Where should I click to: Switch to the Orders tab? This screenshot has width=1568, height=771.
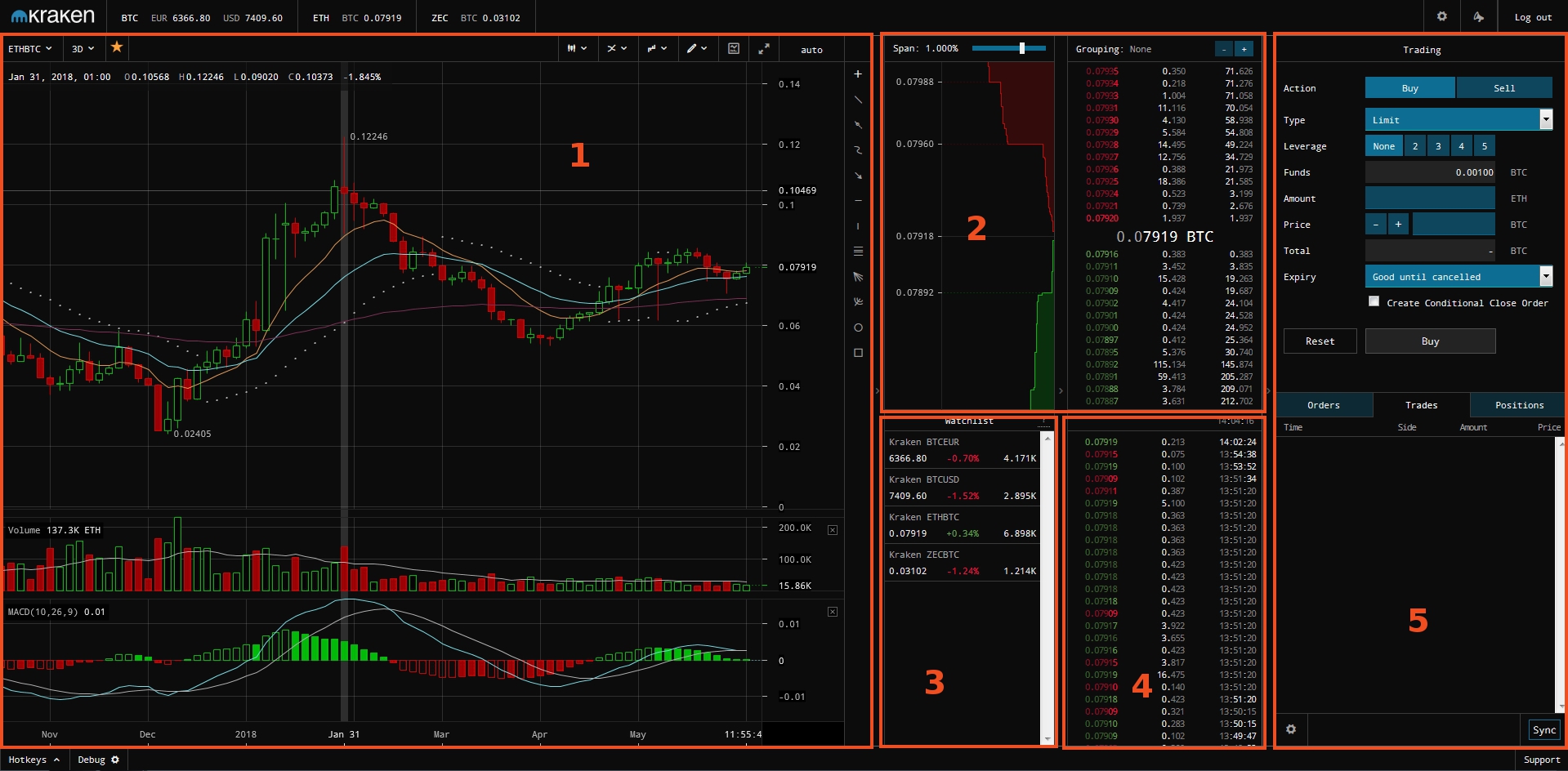click(x=1324, y=405)
